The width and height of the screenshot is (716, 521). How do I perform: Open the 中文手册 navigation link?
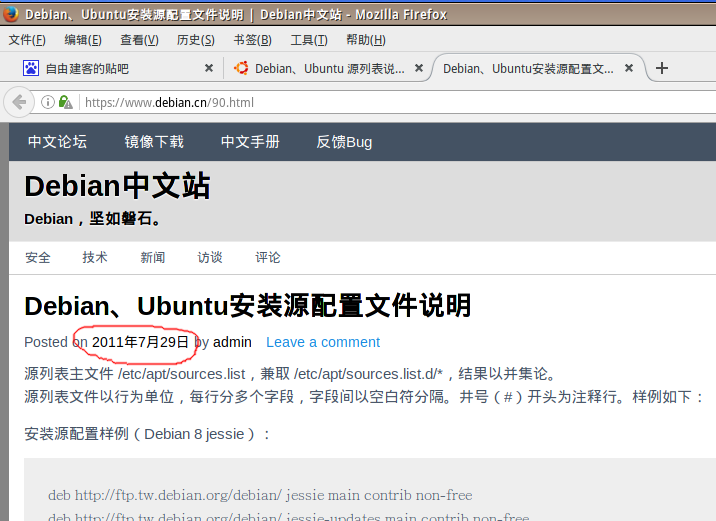(250, 142)
